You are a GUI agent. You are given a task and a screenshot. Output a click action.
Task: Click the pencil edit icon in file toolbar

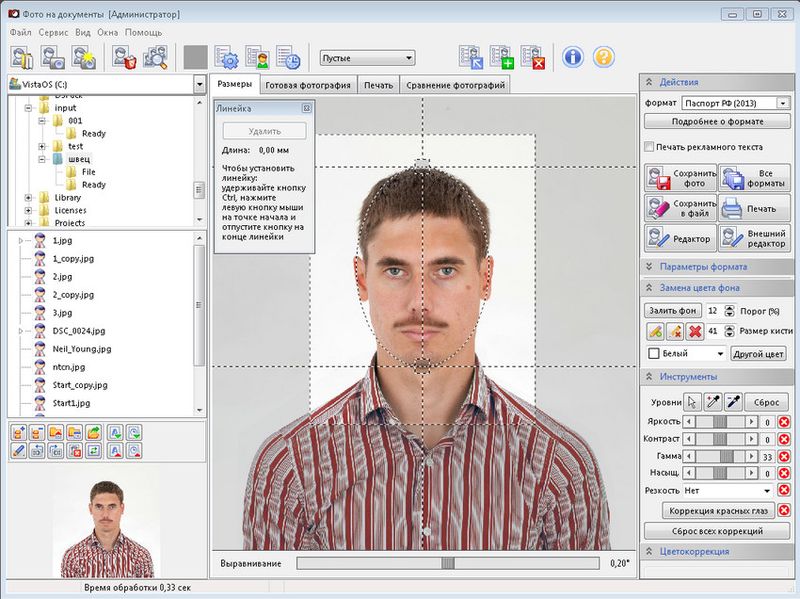(19, 451)
